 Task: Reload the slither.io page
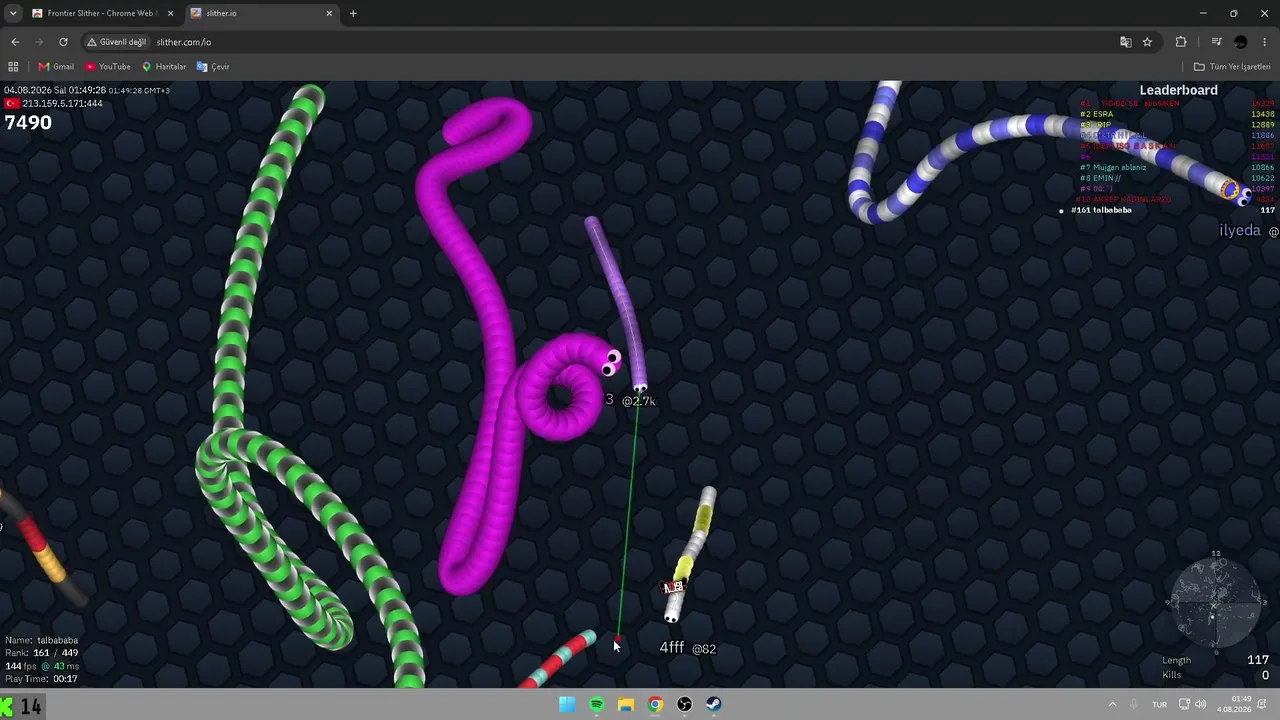[63, 42]
